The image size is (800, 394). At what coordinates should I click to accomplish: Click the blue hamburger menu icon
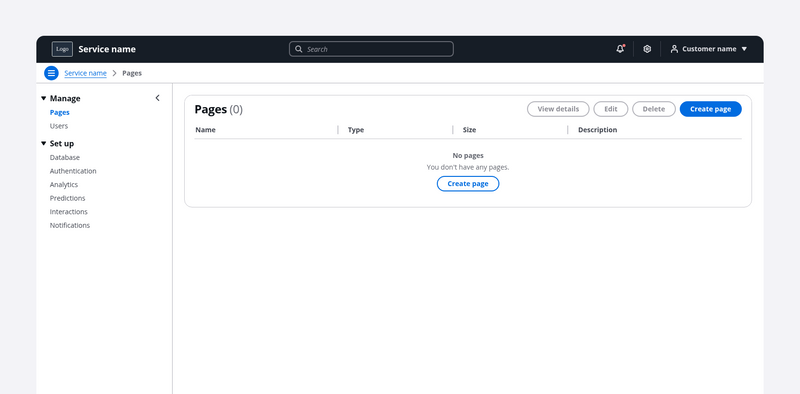[x=51, y=73]
